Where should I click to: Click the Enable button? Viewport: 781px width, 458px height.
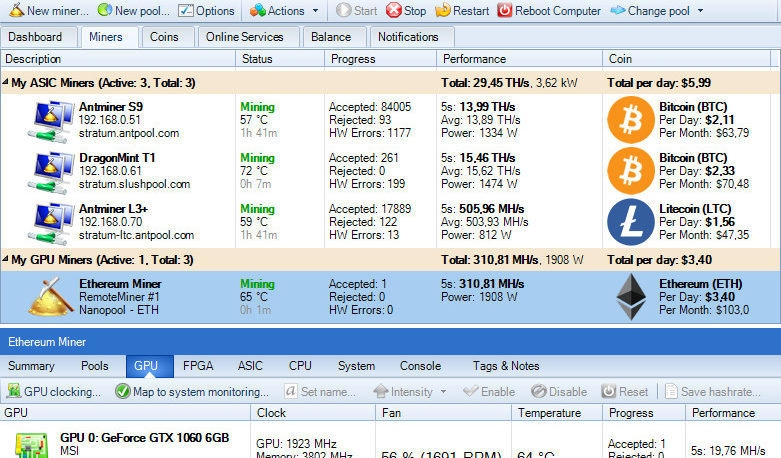point(489,392)
